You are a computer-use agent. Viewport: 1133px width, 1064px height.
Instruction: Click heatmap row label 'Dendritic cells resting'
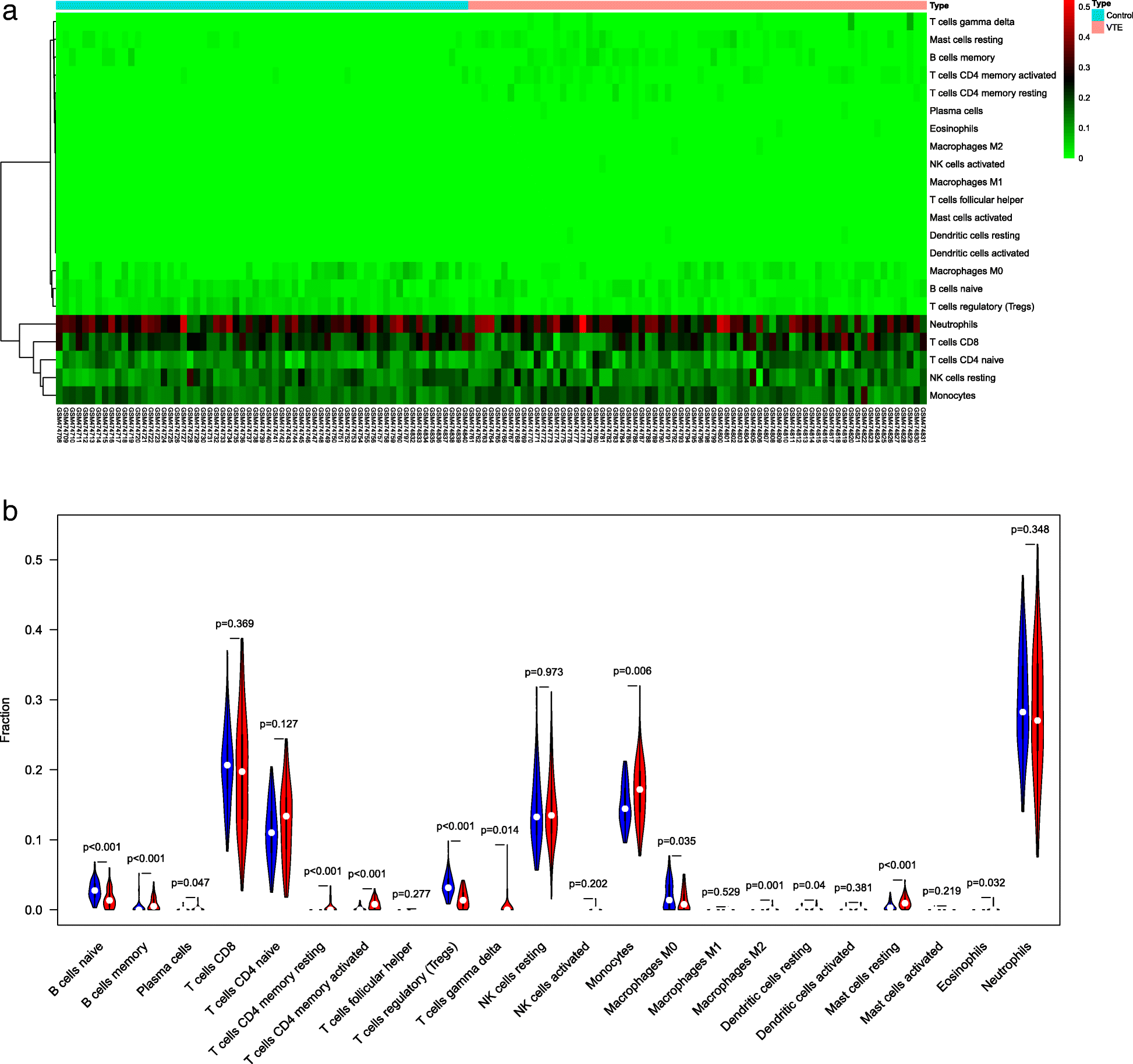[975, 235]
